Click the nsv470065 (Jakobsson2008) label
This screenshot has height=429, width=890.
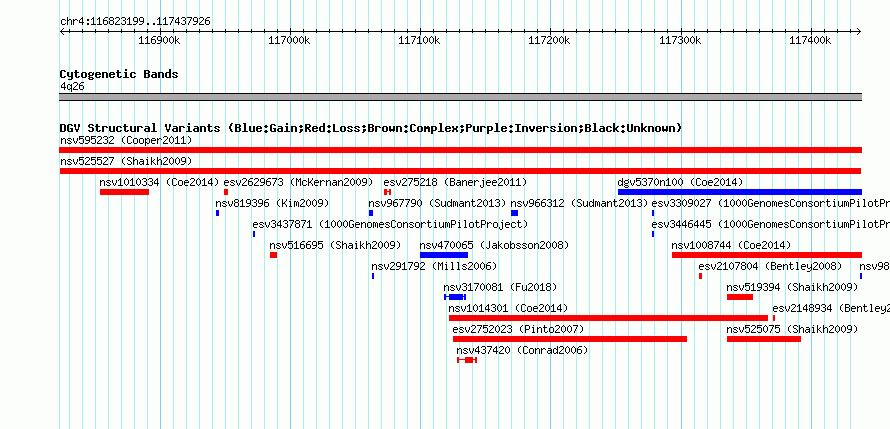tap(494, 245)
